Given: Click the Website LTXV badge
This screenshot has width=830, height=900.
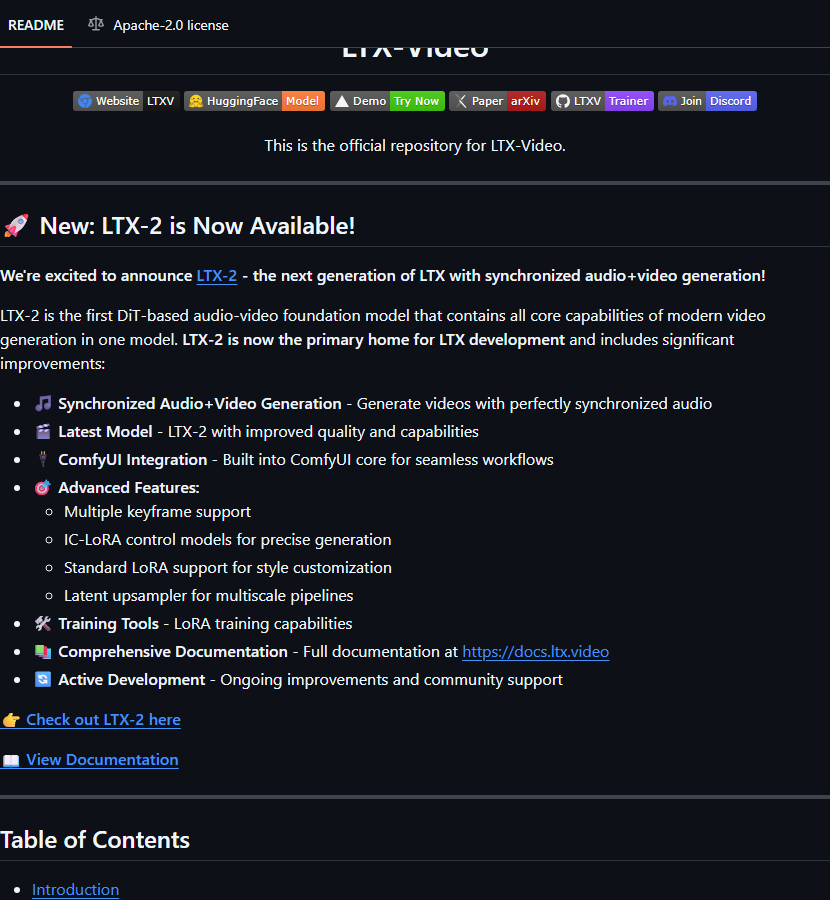Looking at the screenshot, I should tap(126, 101).
